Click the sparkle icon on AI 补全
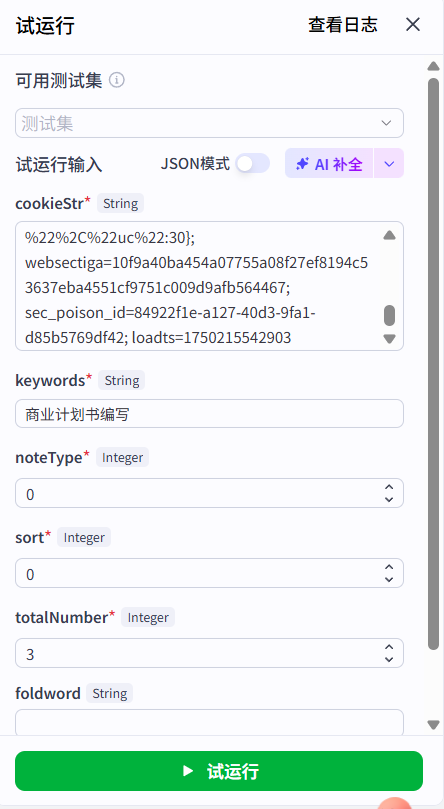This screenshot has height=809, width=444. pyautogui.click(x=302, y=164)
